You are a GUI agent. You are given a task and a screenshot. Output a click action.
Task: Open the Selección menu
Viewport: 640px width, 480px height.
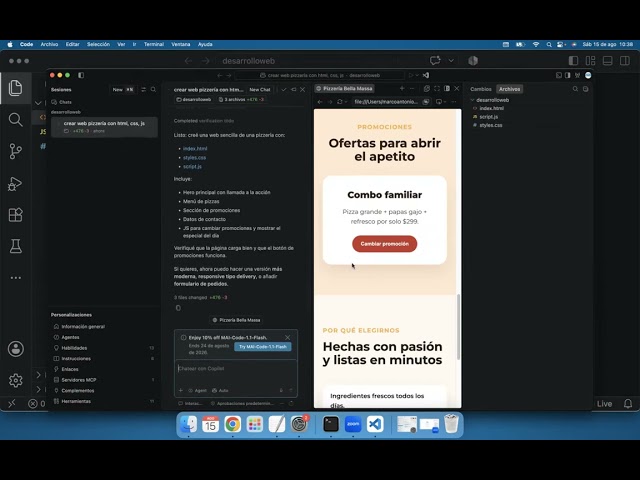click(x=98, y=44)
